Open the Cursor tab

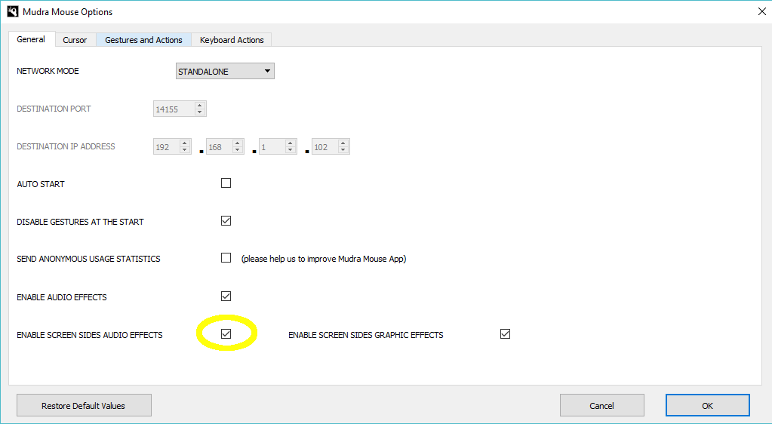coord(75,40)
